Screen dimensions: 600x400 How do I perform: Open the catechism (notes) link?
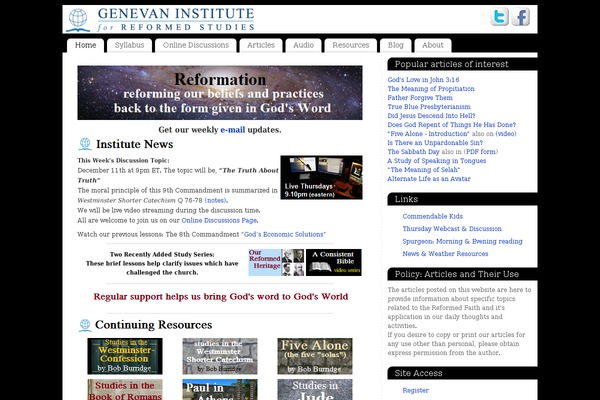click(216, 200)
